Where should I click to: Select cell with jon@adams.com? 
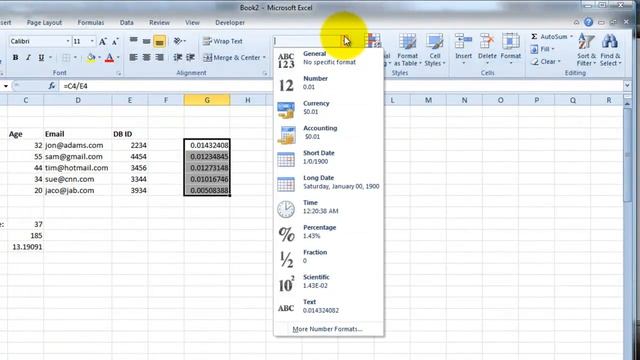[x=78, y=145]
